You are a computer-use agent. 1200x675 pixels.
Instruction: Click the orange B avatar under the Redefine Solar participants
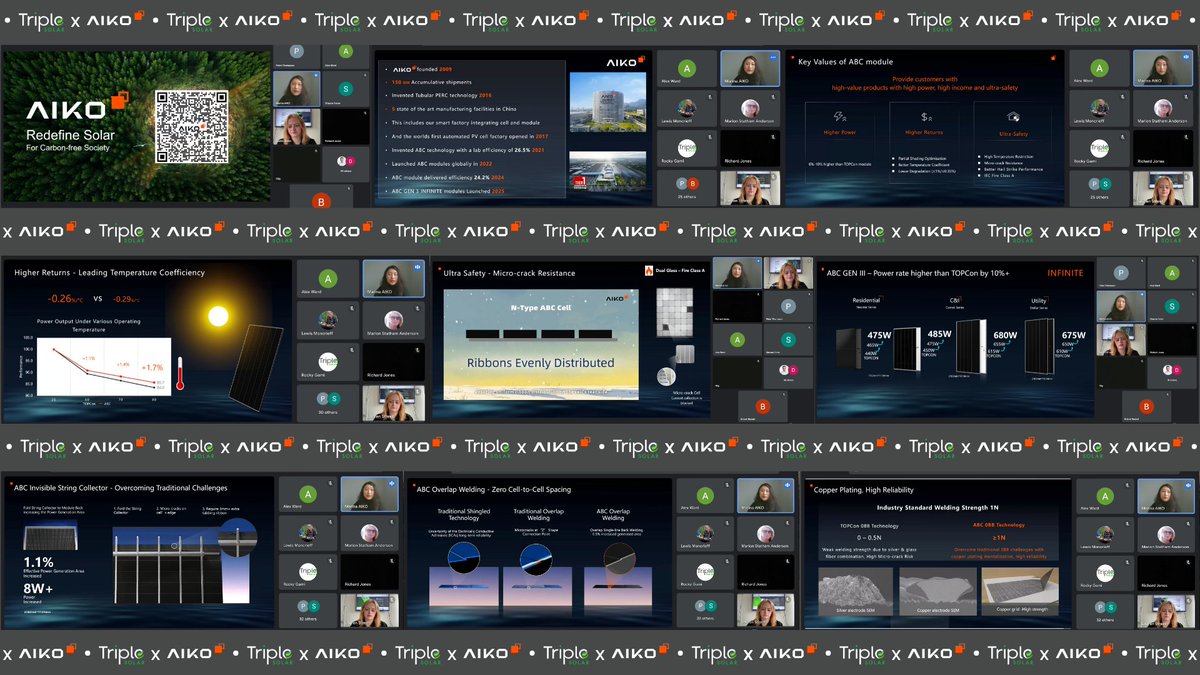click(321, 200)
